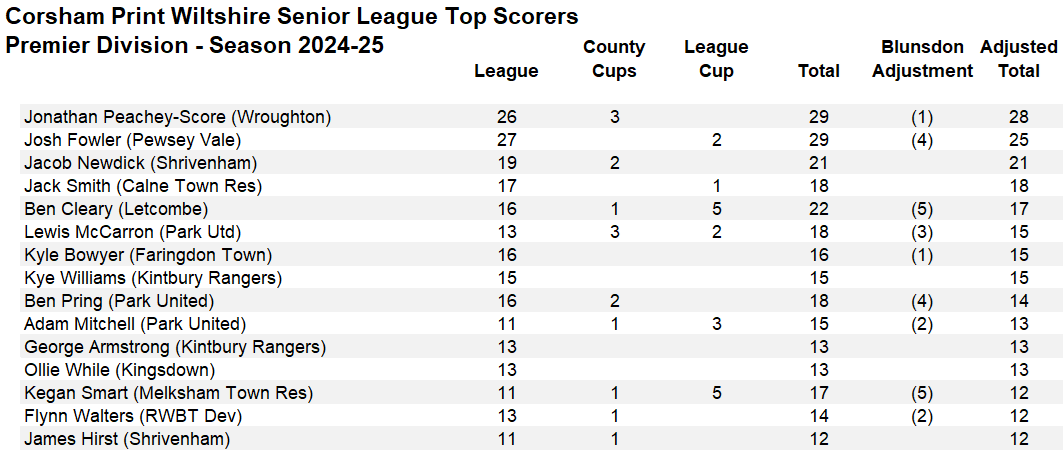Click the Jacob Newdick (Shrivenham) entry
Image resolution: width=1063 pixels, height=450 pixels.
[x=140, y=163]
